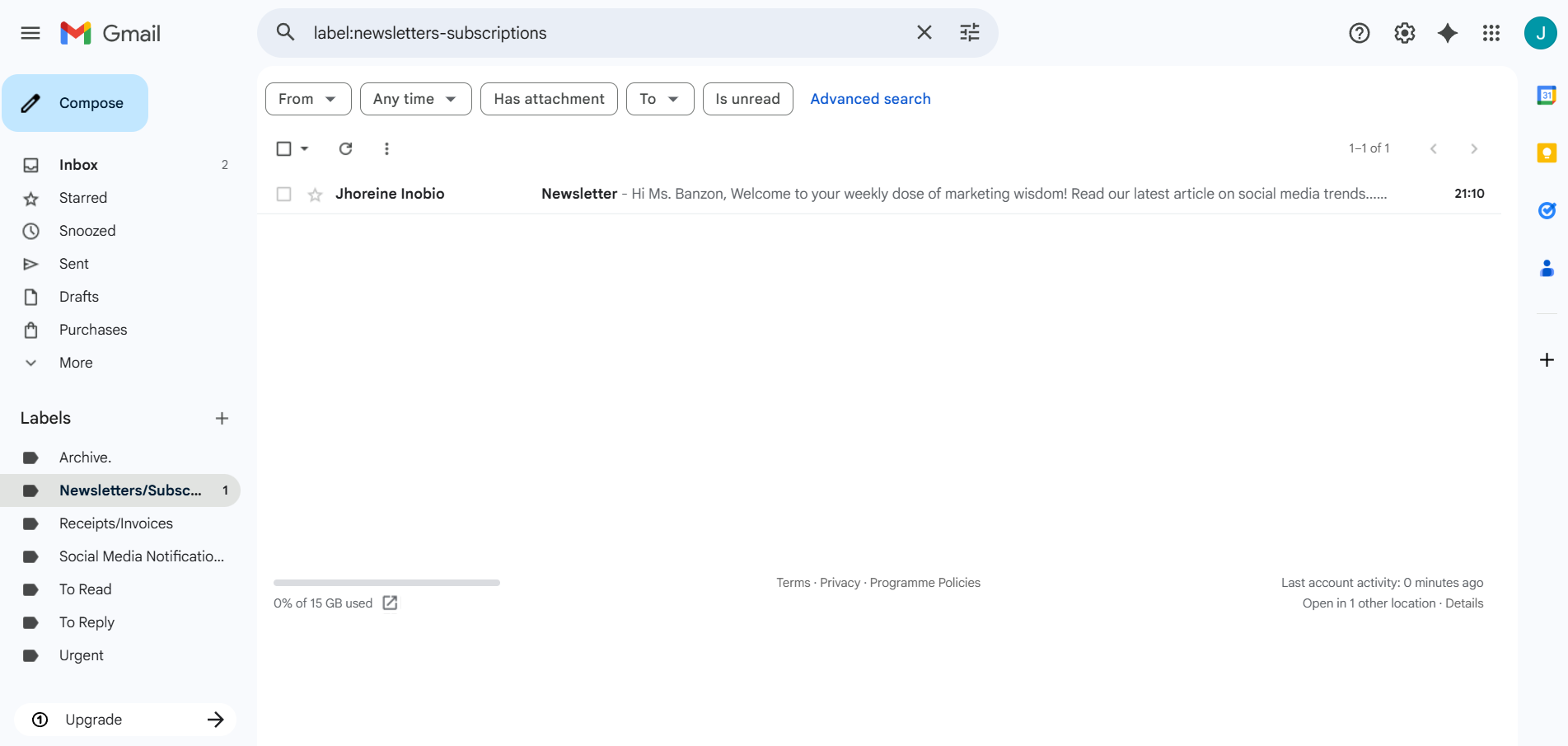Expand the From filter dropdown

coord(307,99)
